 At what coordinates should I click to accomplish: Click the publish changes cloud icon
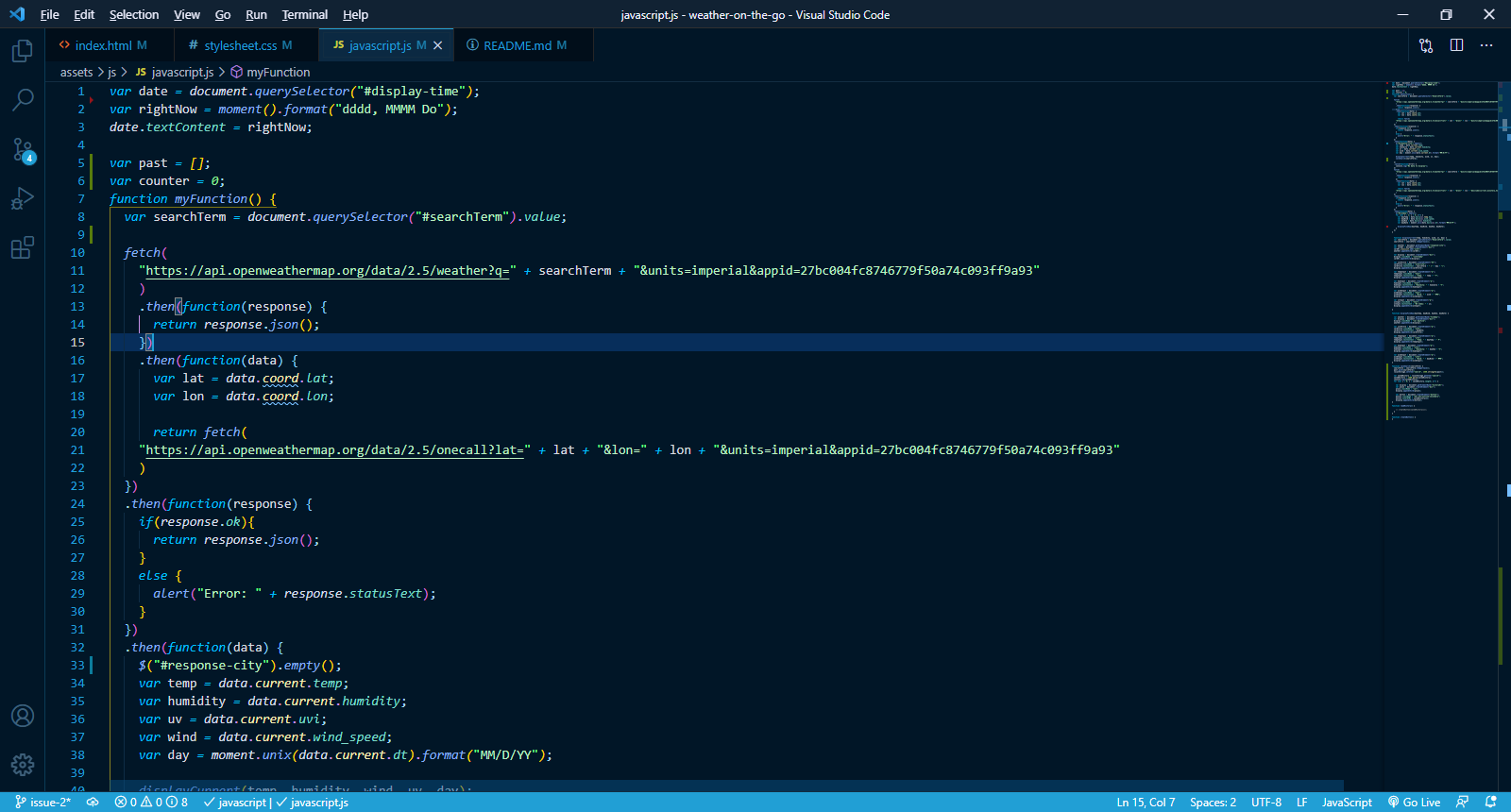tap(93, 803)
